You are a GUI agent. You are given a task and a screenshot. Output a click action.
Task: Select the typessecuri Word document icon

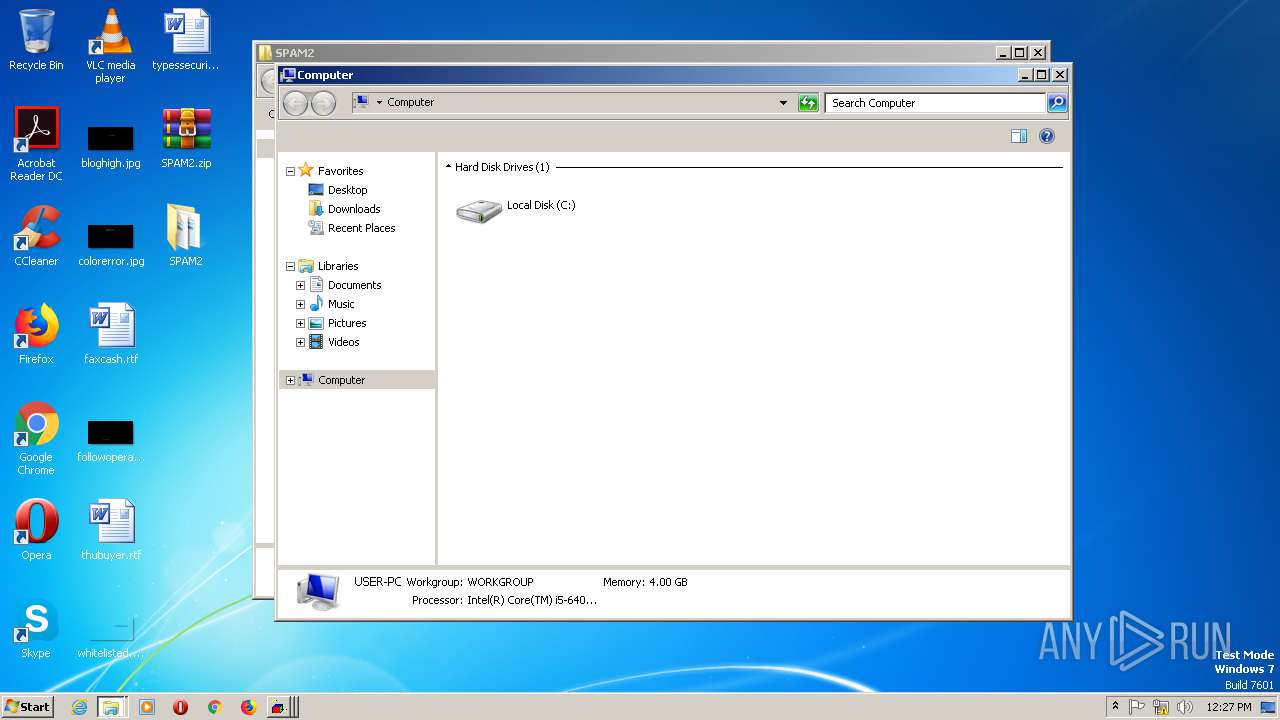186,40
